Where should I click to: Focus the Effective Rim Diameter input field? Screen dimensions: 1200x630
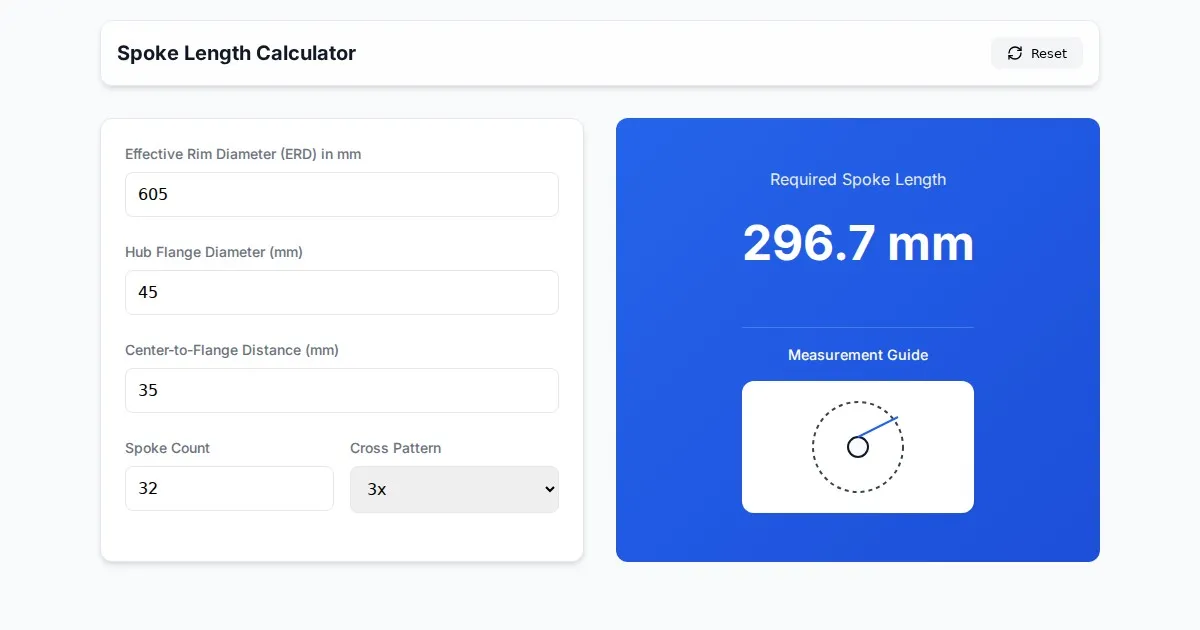pyautogui.click(x=341, y=194)
